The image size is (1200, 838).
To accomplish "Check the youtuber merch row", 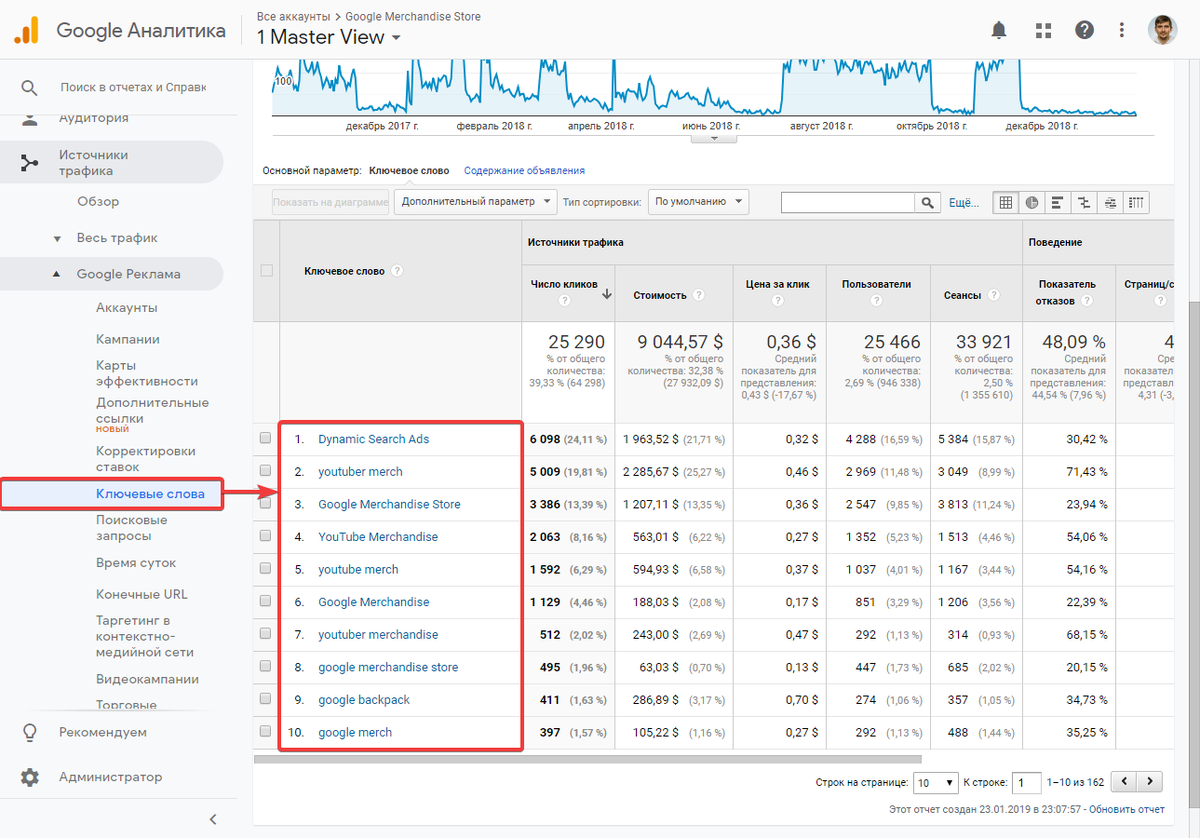I will pyautogui.click(x=265, y=471).
